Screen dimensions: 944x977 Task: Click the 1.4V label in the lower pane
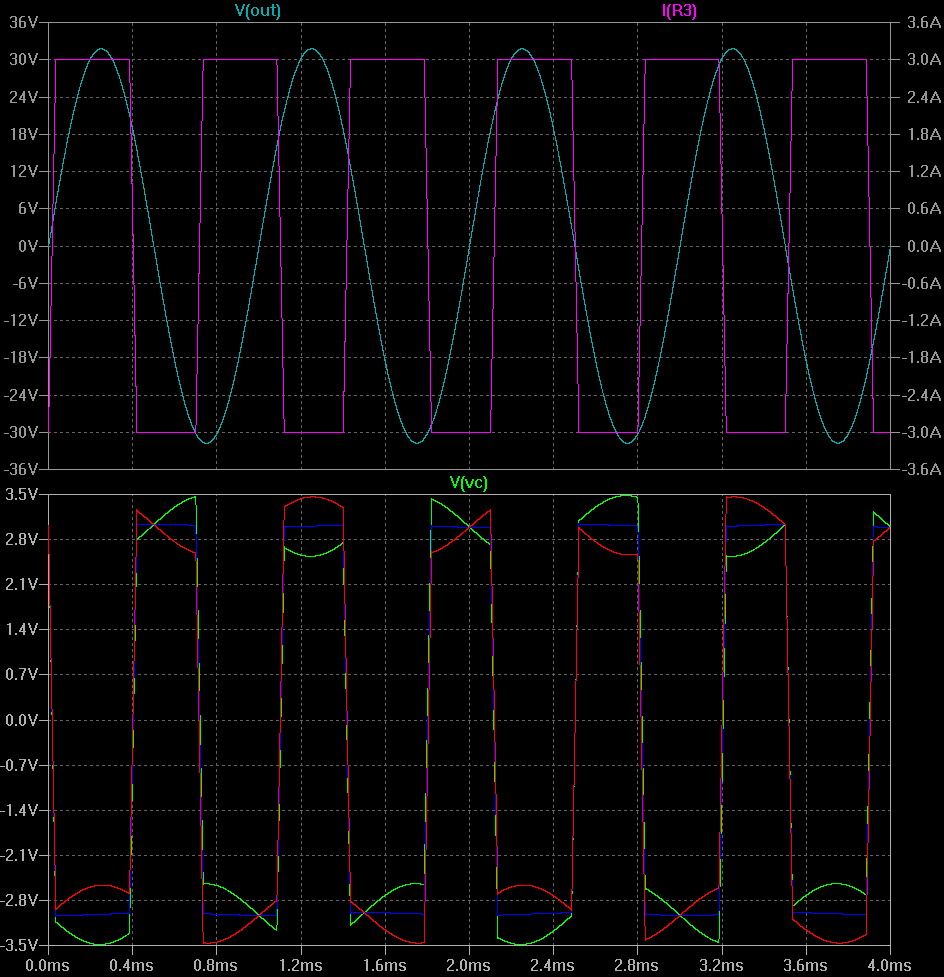pyautogui.click(x=22, y=629)
